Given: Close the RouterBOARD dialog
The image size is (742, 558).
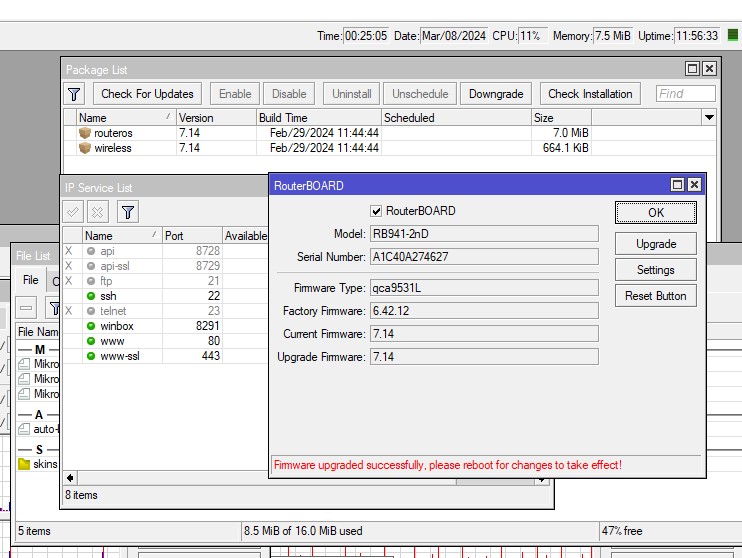Looking at the screenshot, I should [694, 185].
